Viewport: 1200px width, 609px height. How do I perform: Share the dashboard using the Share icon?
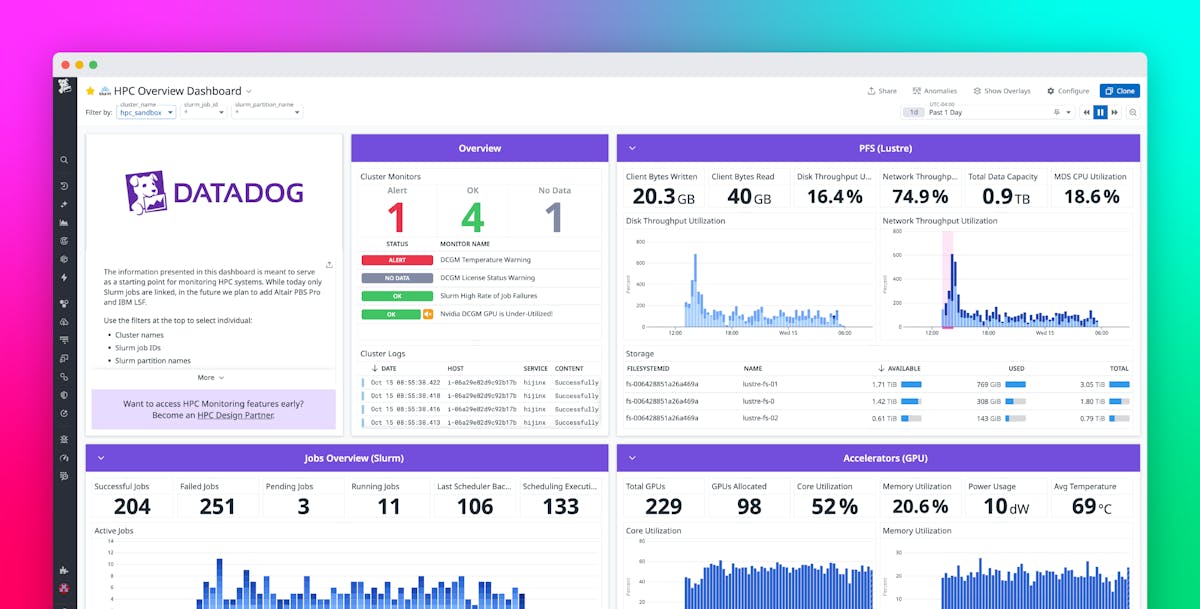pos(881,90)
